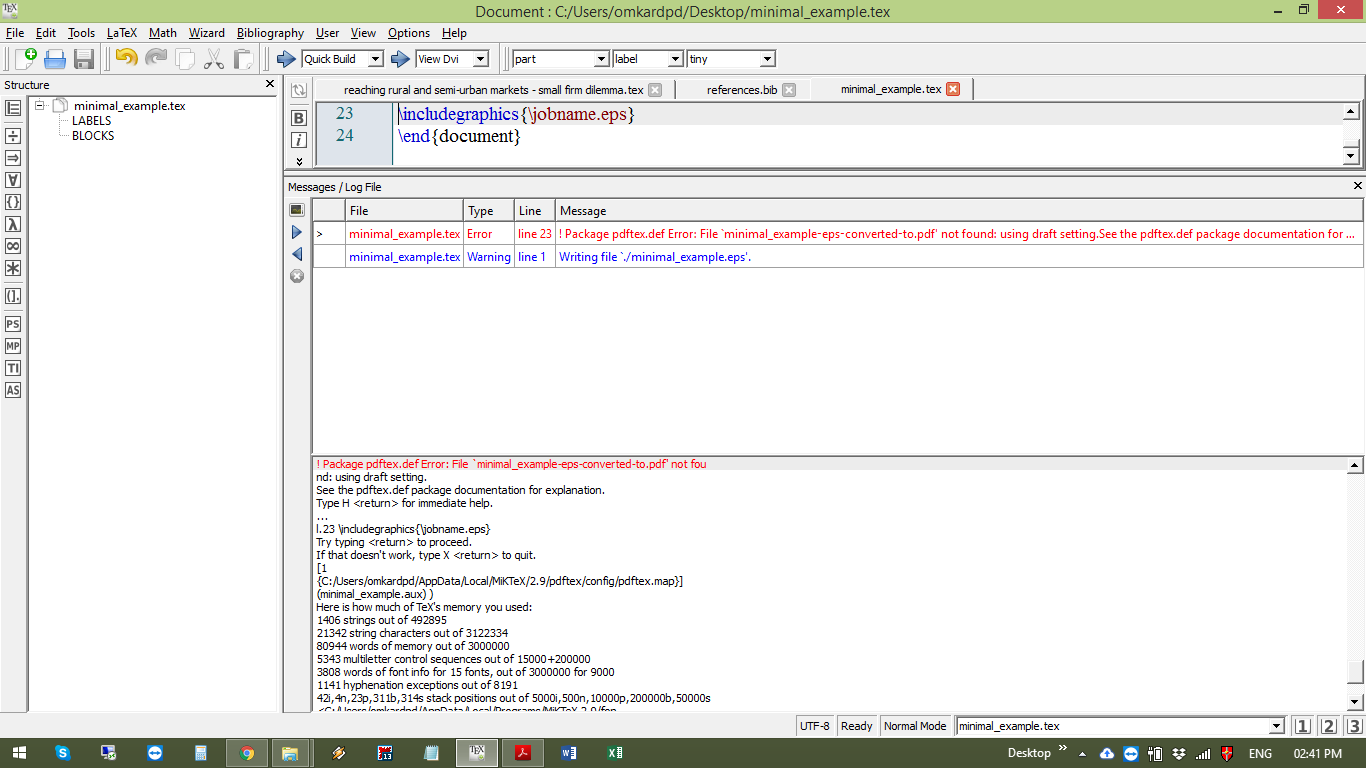Image resolution: width=1366 pixels, height=768 pixels.
Task: Paste using the clipboard icon
Action: (x=243, y=58)
